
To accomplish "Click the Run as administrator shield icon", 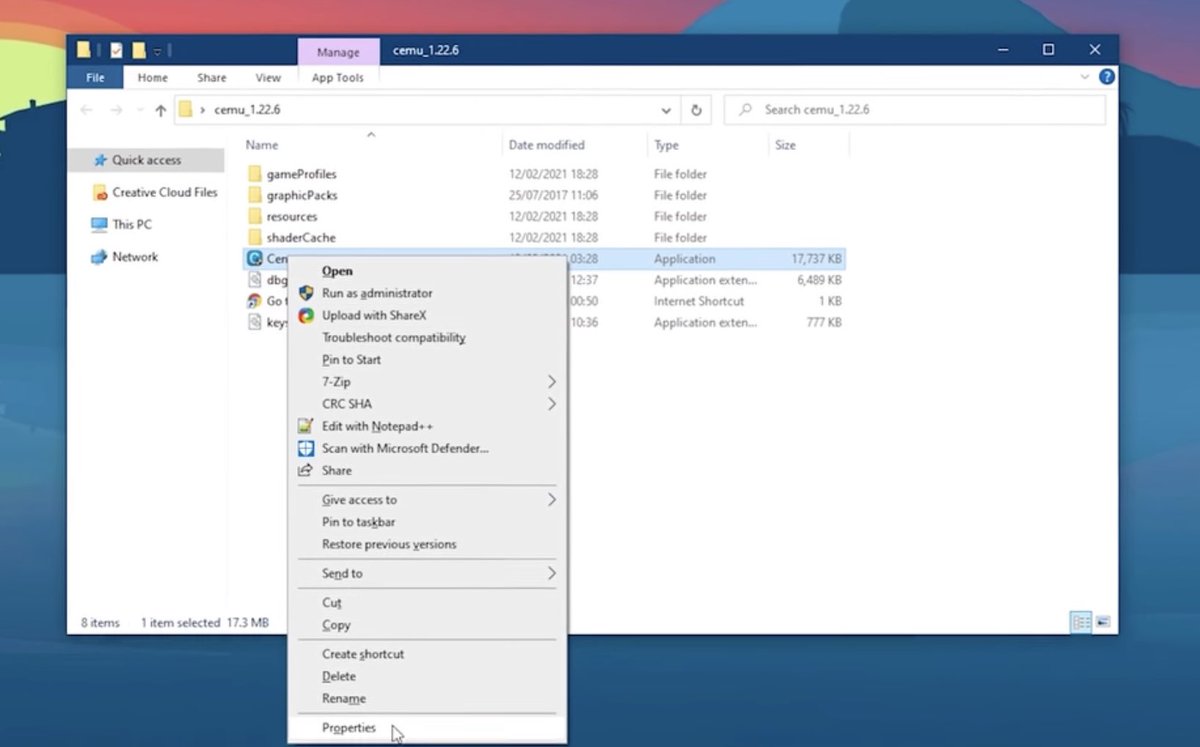I will pos(306,293).
